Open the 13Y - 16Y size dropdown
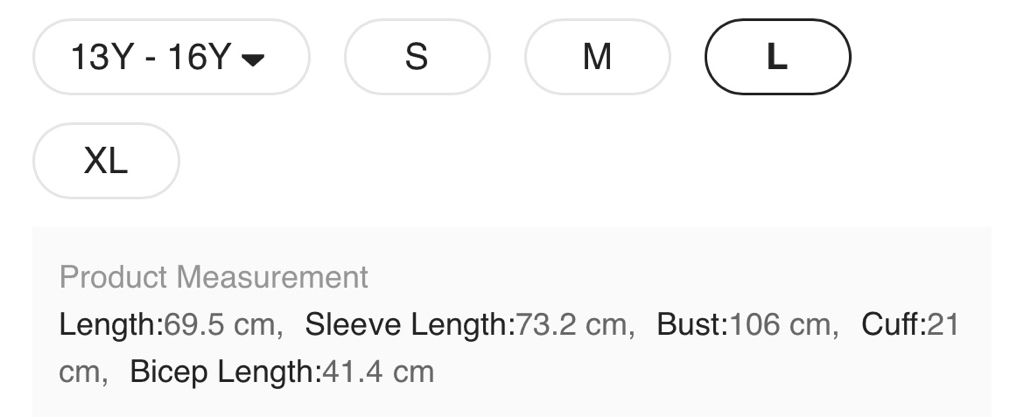Image resolution: width=1024 pixels, height=417 pixels. (x=171, y=57)
